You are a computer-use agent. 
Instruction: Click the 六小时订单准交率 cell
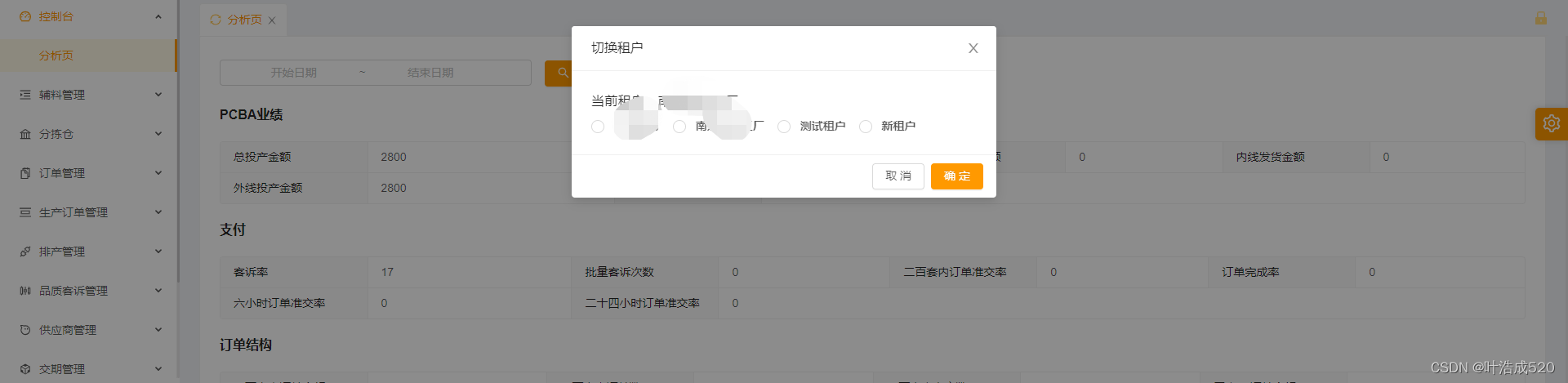[x=294, y=303]
